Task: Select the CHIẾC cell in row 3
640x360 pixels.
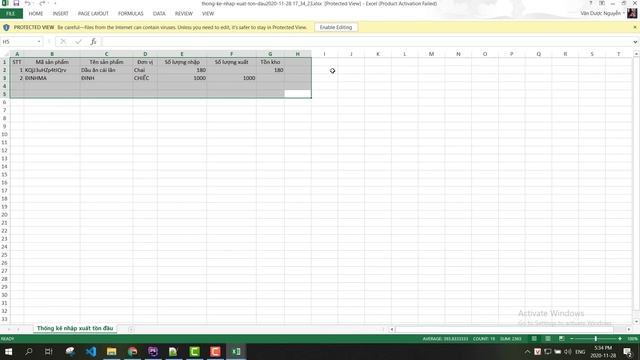Action: 145,78
